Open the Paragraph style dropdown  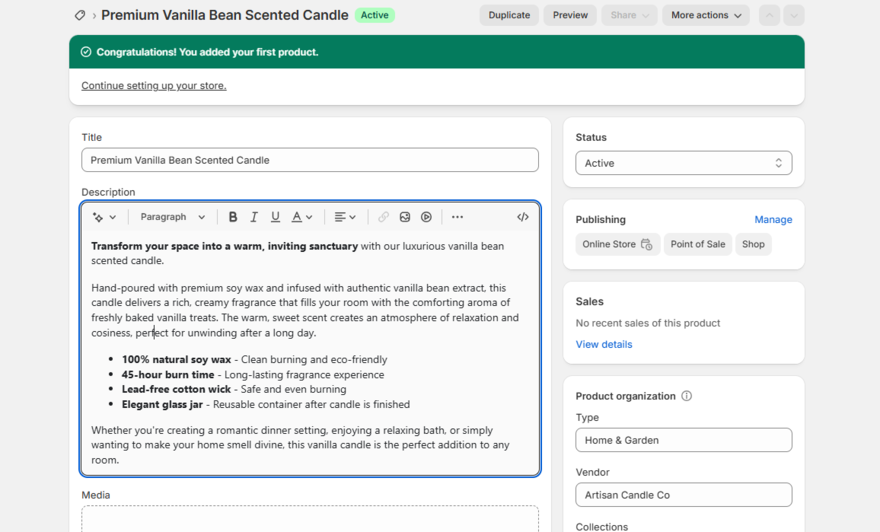click(x=172, y=217)
